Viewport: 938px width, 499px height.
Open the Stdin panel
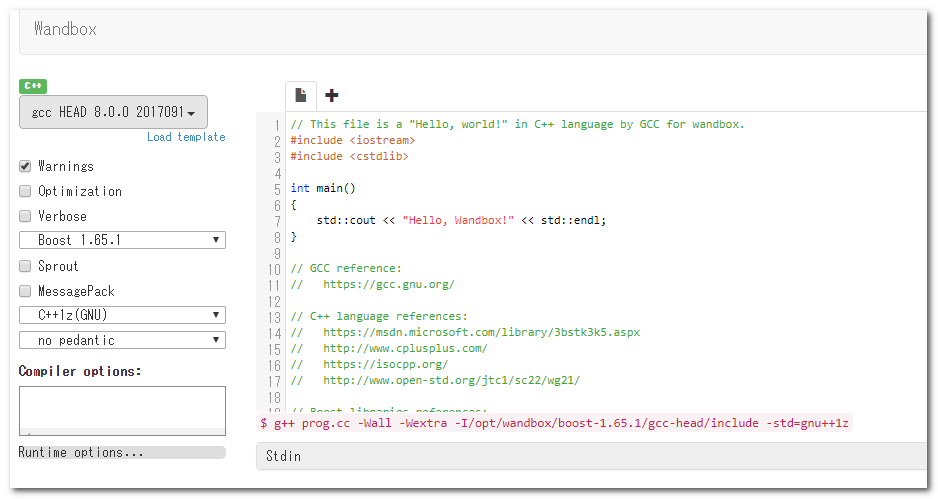click(x=592, y=456)
